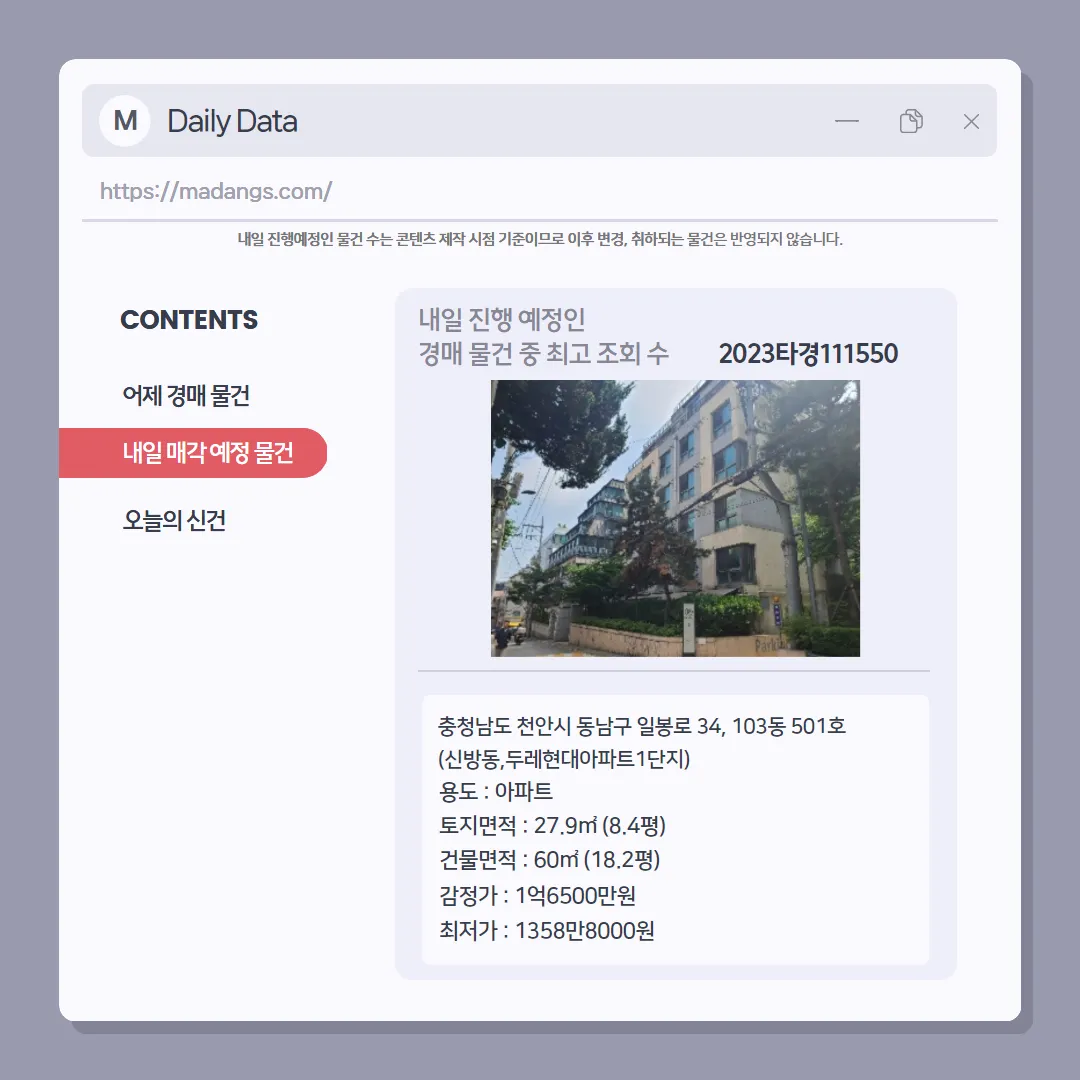Click the https://madangs.com/ address field
Screen dimensions: 1080x1080
pyautogui.click(x=539, y=191)
